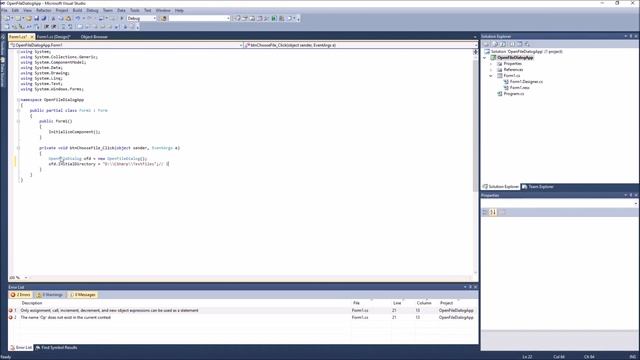Expand the Properties node in Solution Explorer

coord(491,64)
